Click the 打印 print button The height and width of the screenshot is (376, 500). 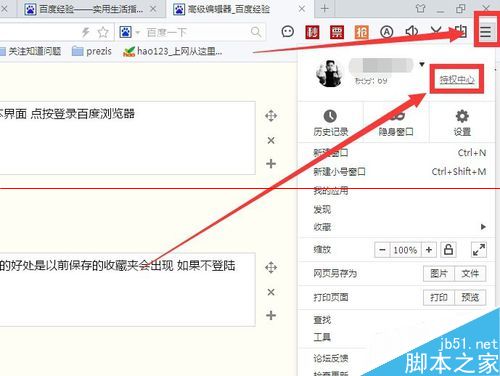point(439,297)
